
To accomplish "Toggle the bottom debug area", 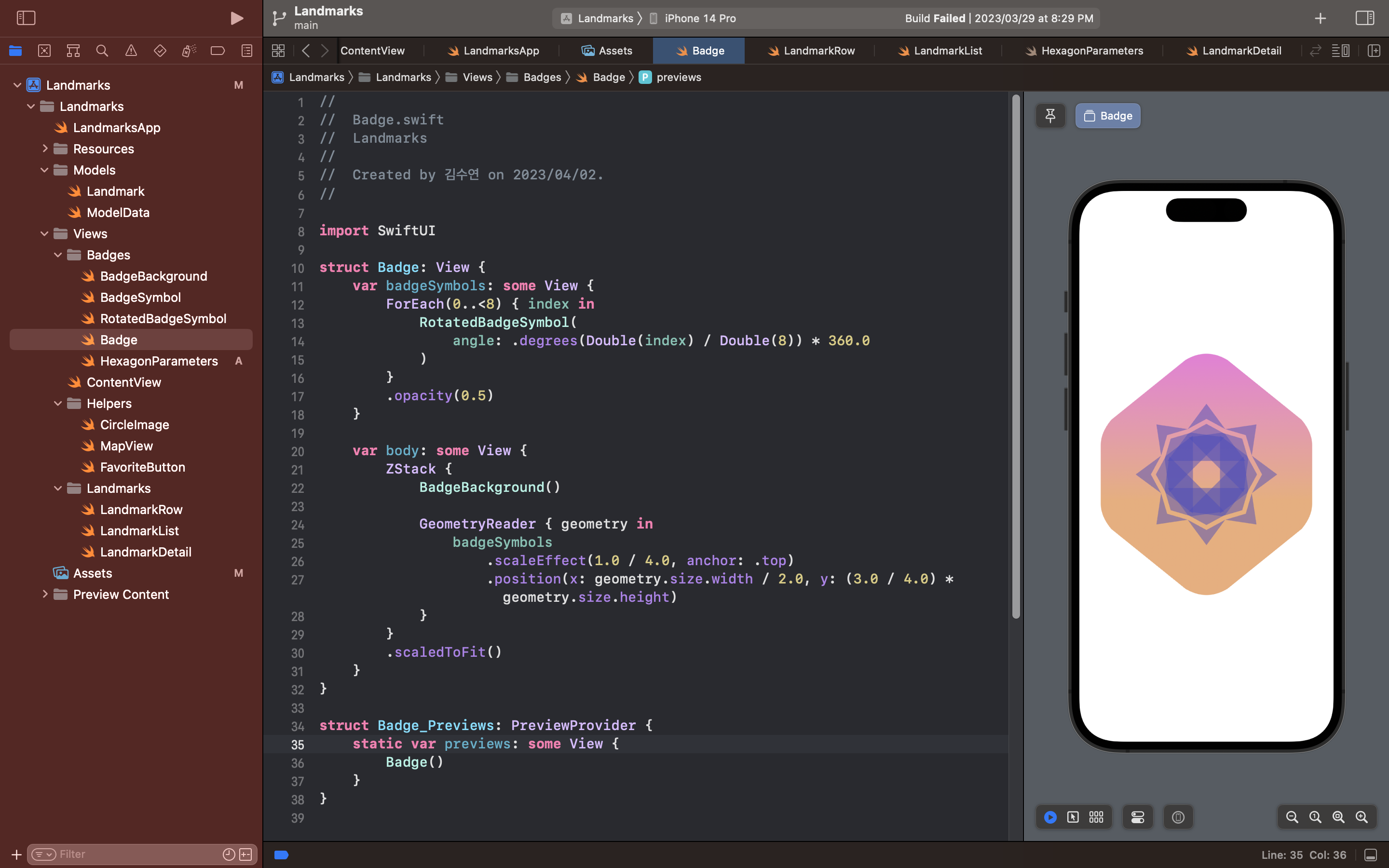I will coord(1371,855).
